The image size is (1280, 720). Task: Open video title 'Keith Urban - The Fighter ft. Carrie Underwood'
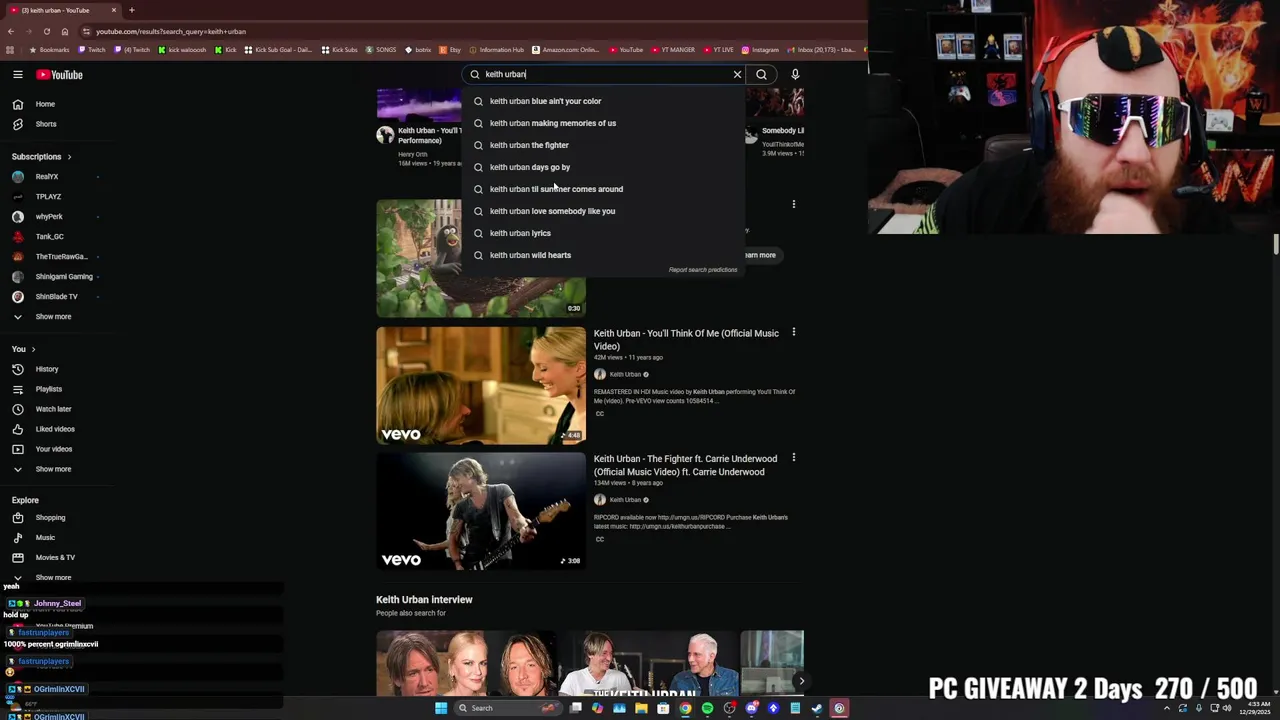click(x=685, y=465)
